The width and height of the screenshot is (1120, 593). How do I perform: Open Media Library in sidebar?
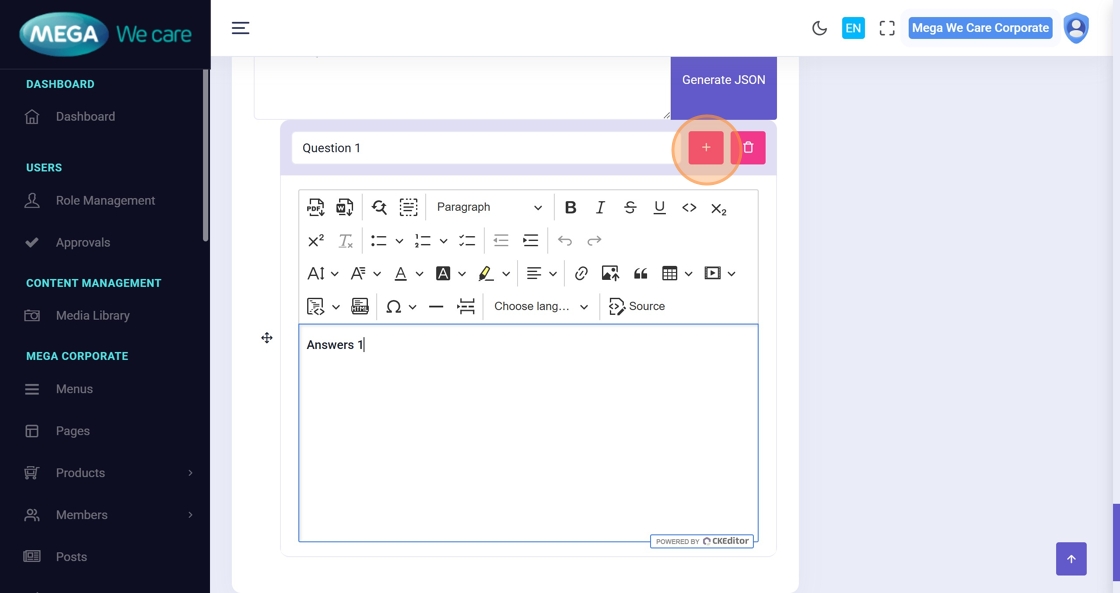[92, 315]
